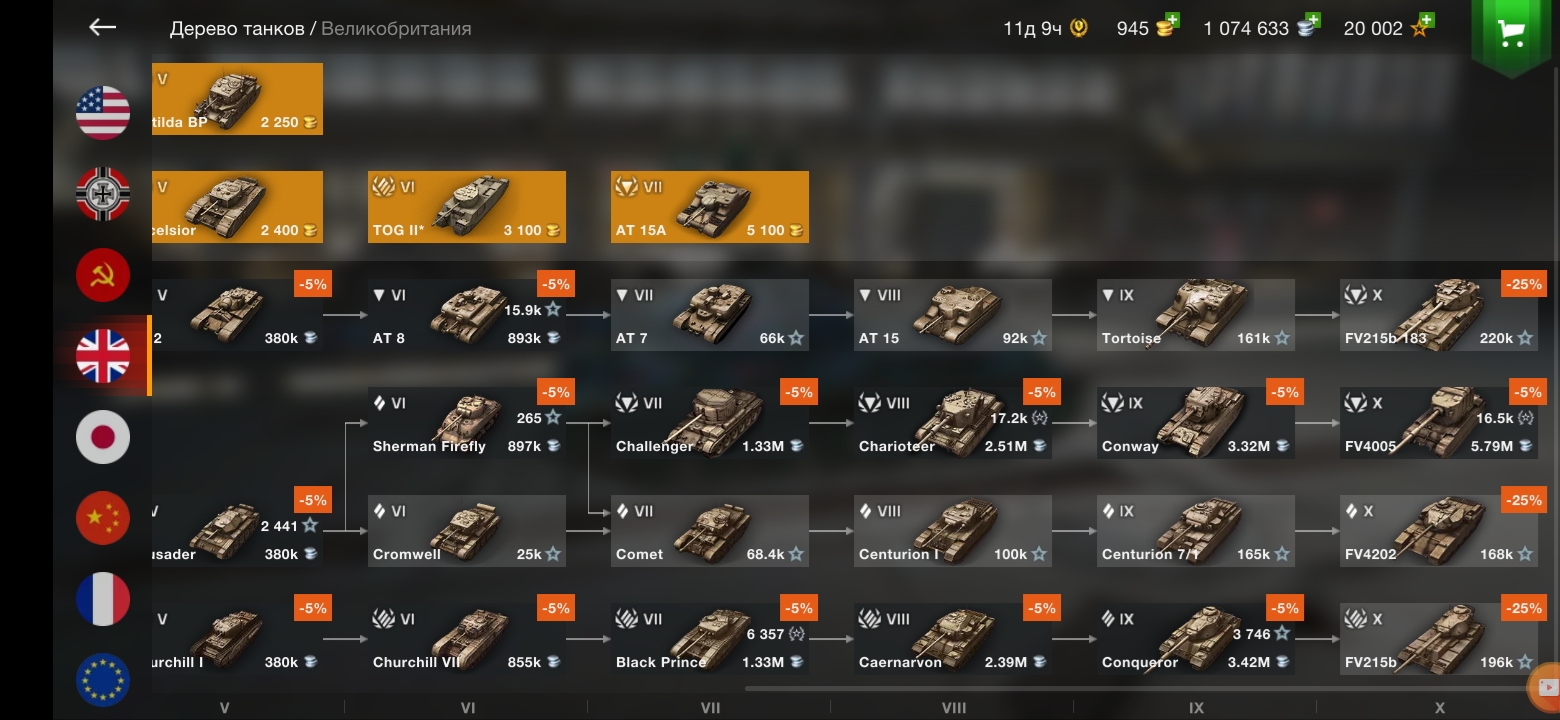The image size is (1560, 720).
Task: Select the Black Prince tank
Action: 710,639
